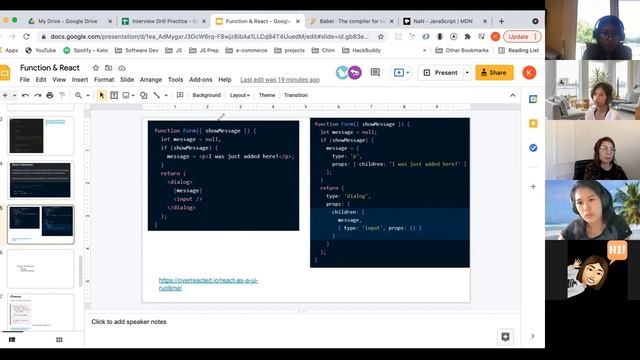Click the Explore button at bottom right

(505, 337)
